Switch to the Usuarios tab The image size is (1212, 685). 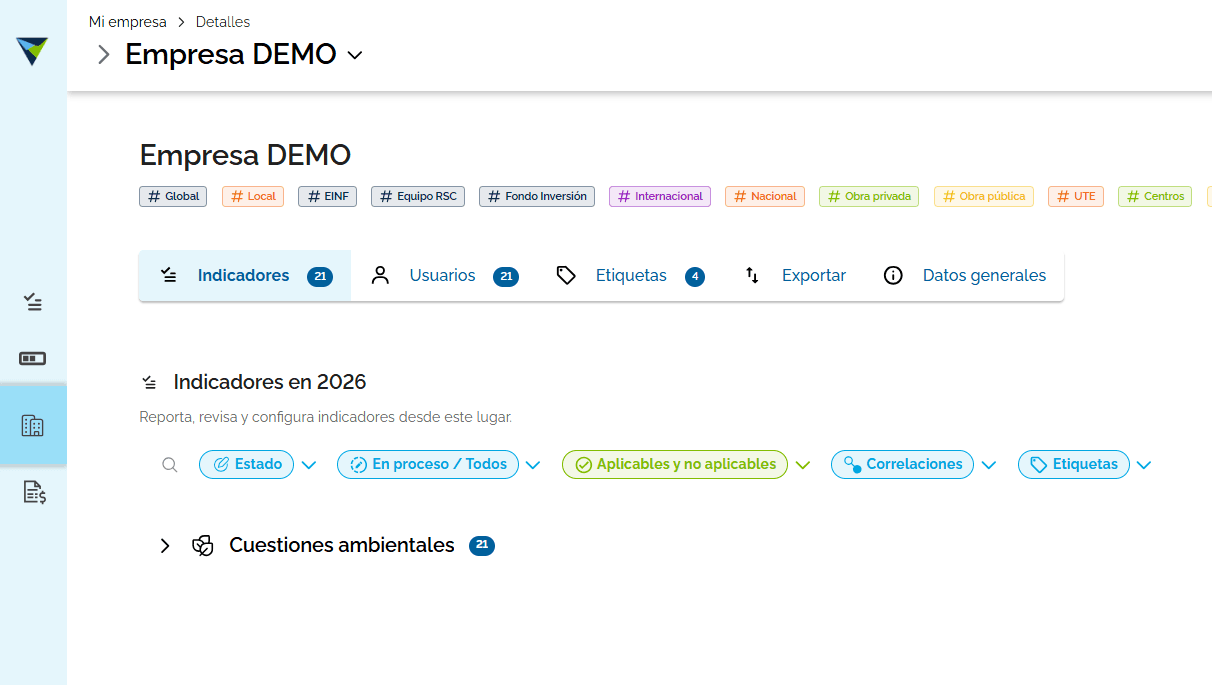444,276
